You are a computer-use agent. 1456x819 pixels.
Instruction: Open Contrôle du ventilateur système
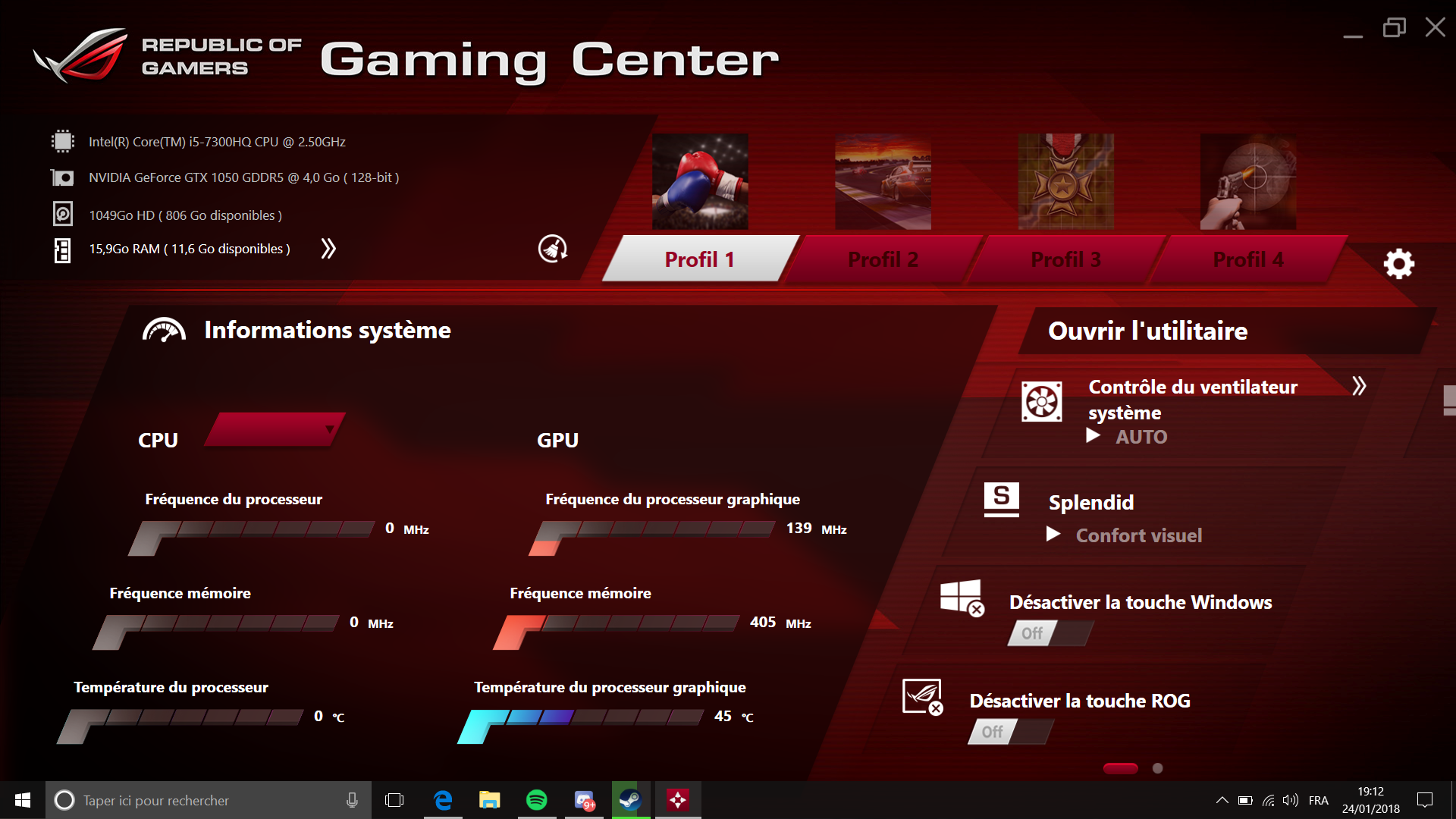point(1193,400)
